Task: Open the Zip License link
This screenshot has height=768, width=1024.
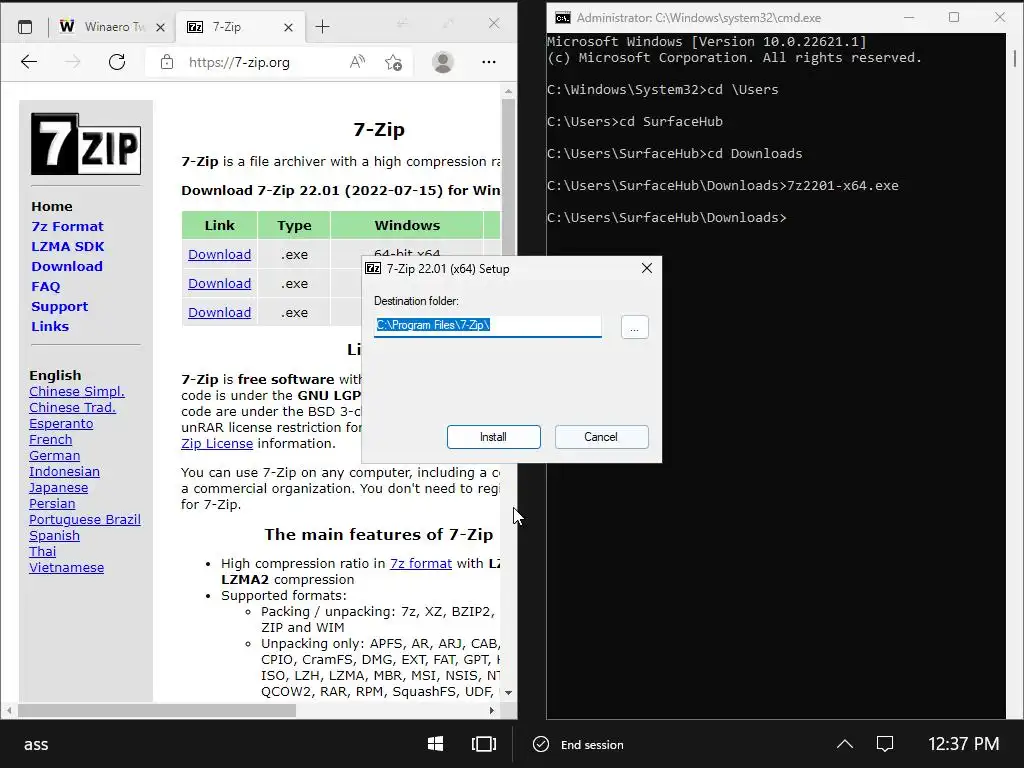Action: point(217,443)
